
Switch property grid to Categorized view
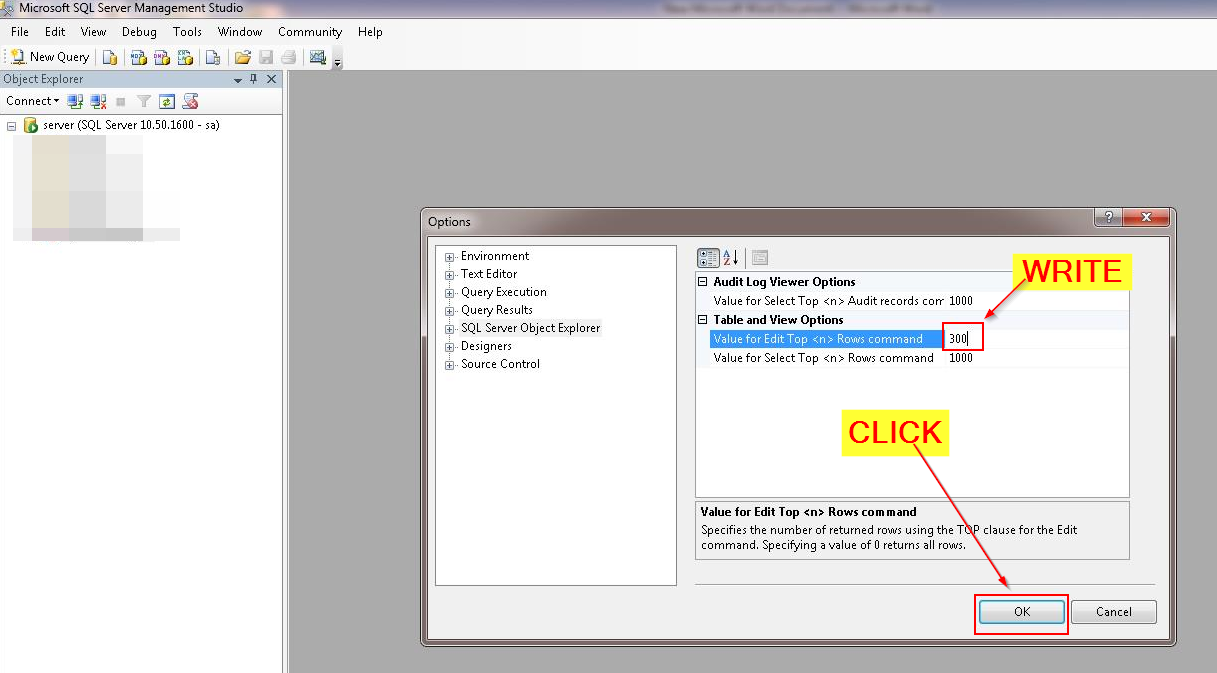click(708, 258)
